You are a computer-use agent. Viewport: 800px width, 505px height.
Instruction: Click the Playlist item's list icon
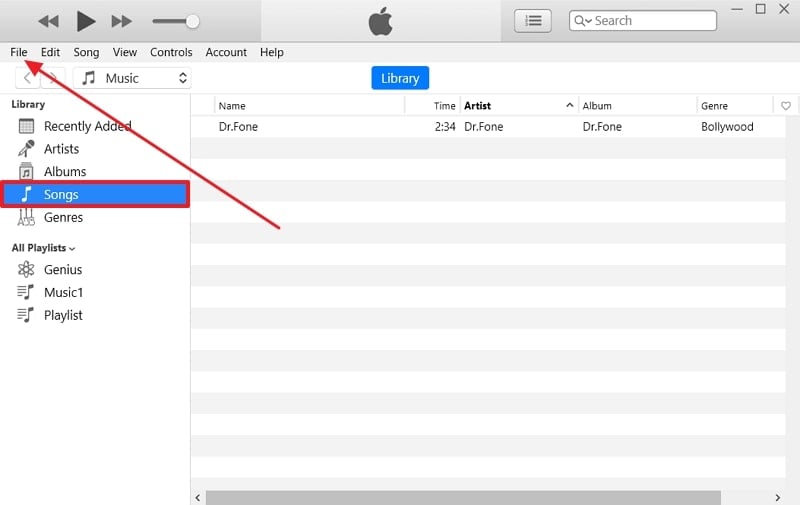[x=26, y=315]
